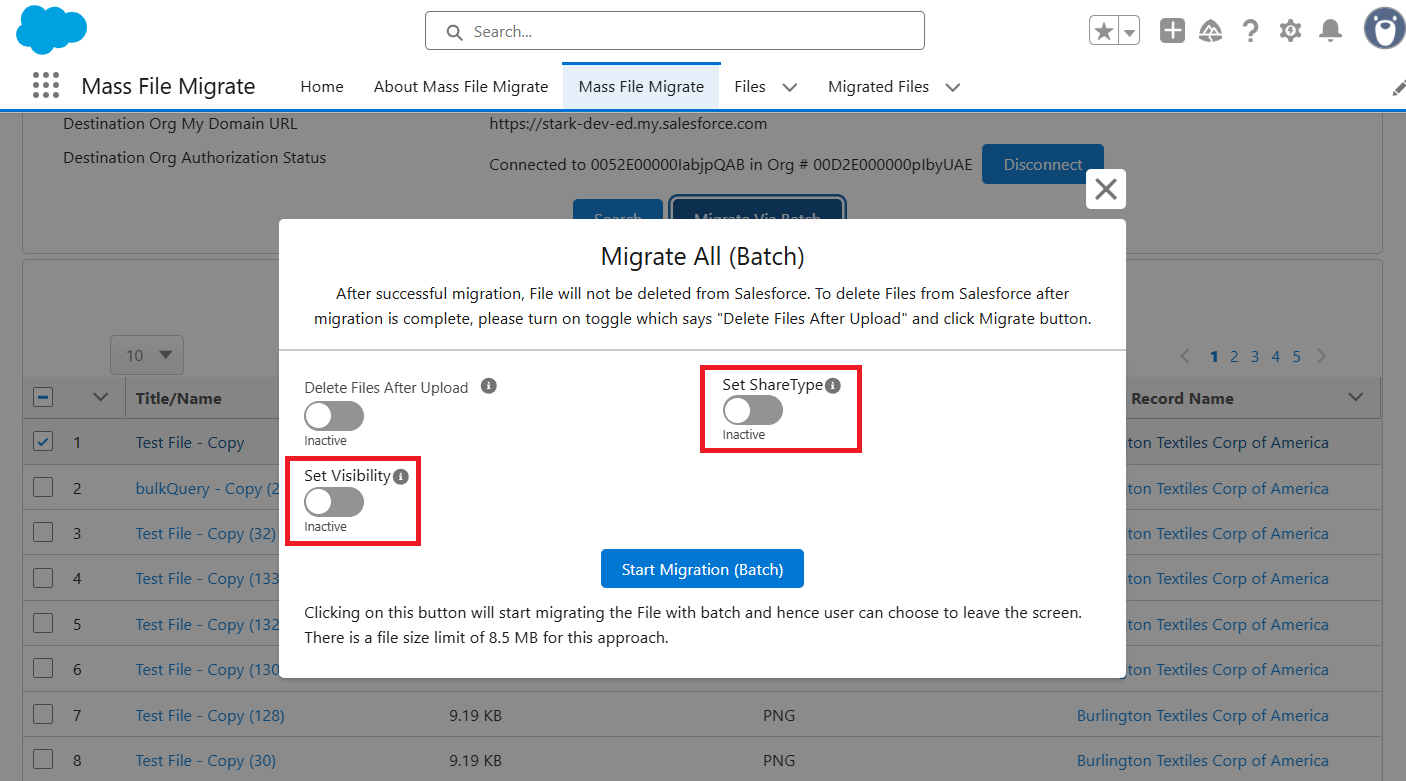The height and width of the screenshot is (781, 1406).
Task: Open Test File - Copy (128) link
Action: (x=210, y=716)
